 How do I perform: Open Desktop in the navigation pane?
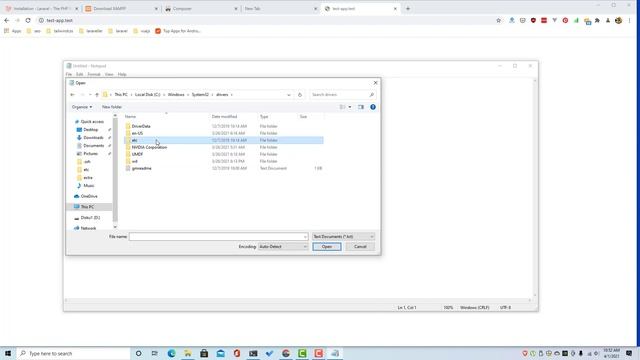[x=91, y=130]
